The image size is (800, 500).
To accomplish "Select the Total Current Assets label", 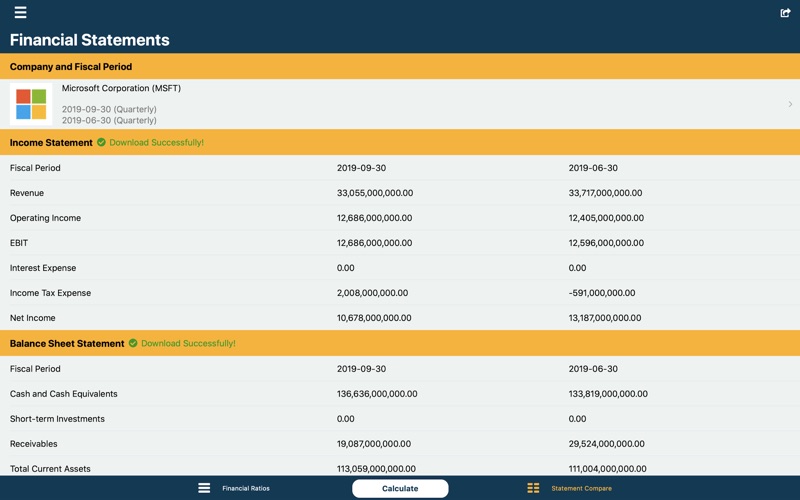I will [50, 469].
